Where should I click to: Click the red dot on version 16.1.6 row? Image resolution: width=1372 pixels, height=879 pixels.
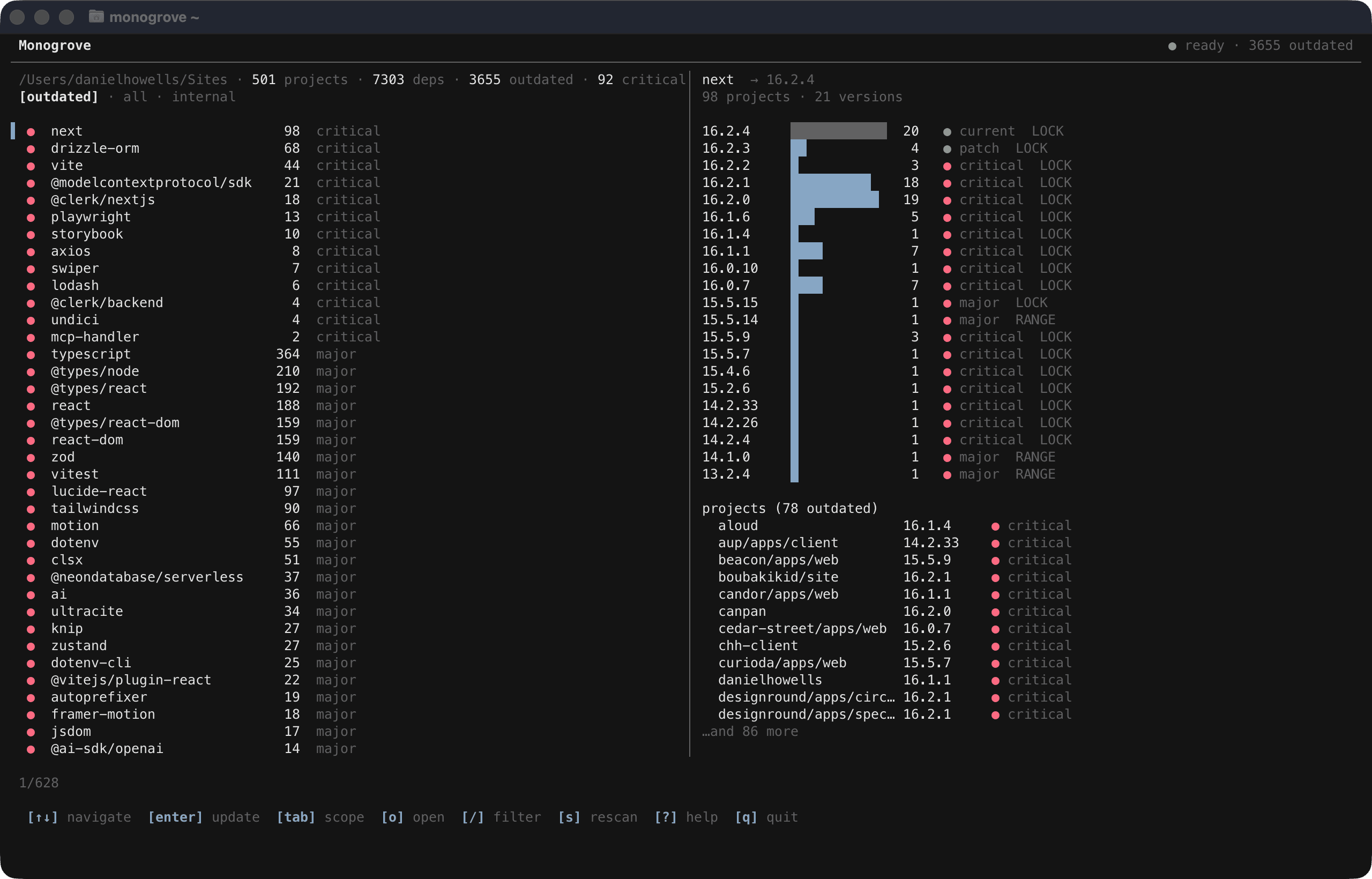[948, 218]
